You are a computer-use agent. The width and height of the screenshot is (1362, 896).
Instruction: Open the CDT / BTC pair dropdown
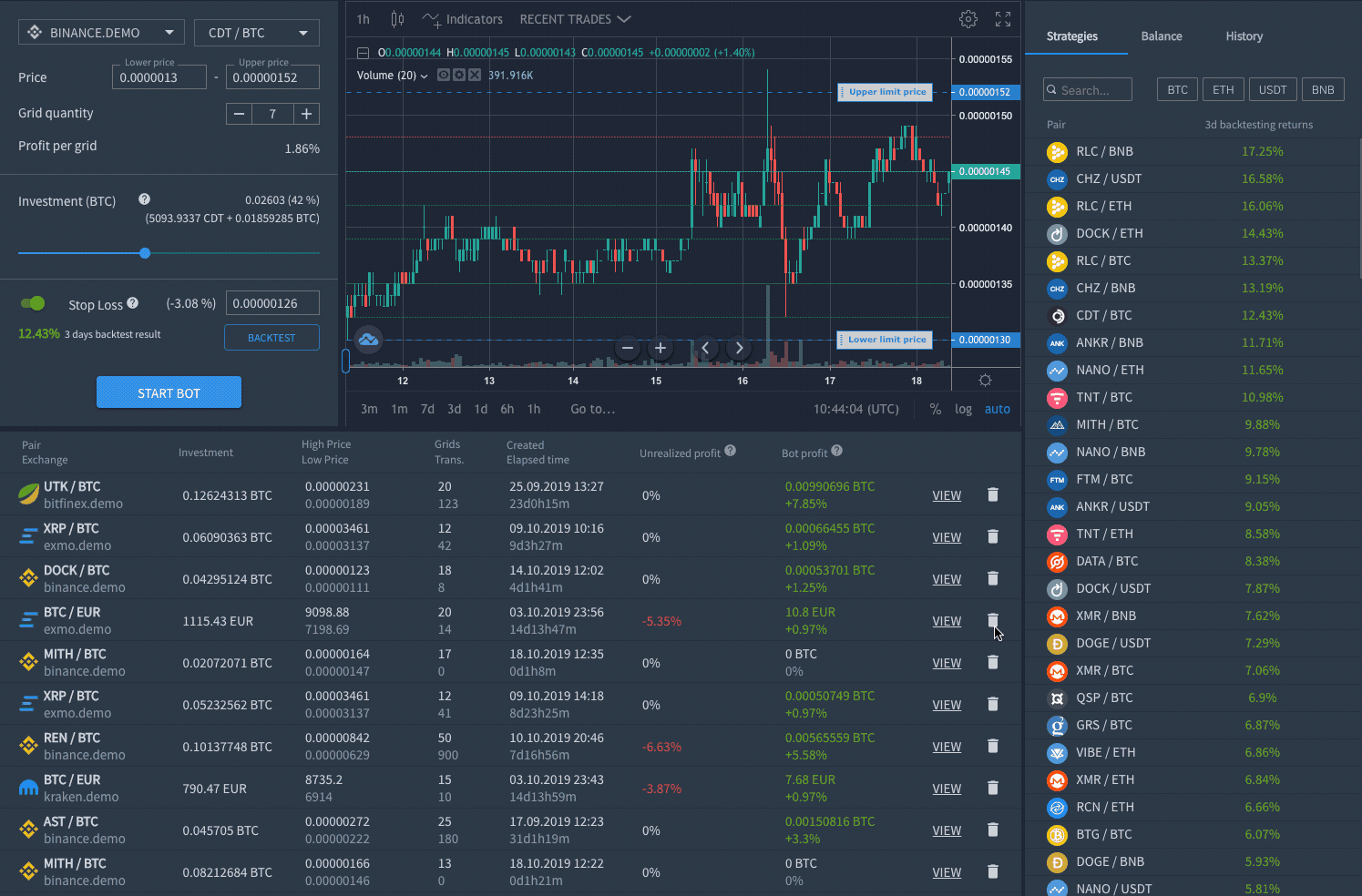[256, 32]
